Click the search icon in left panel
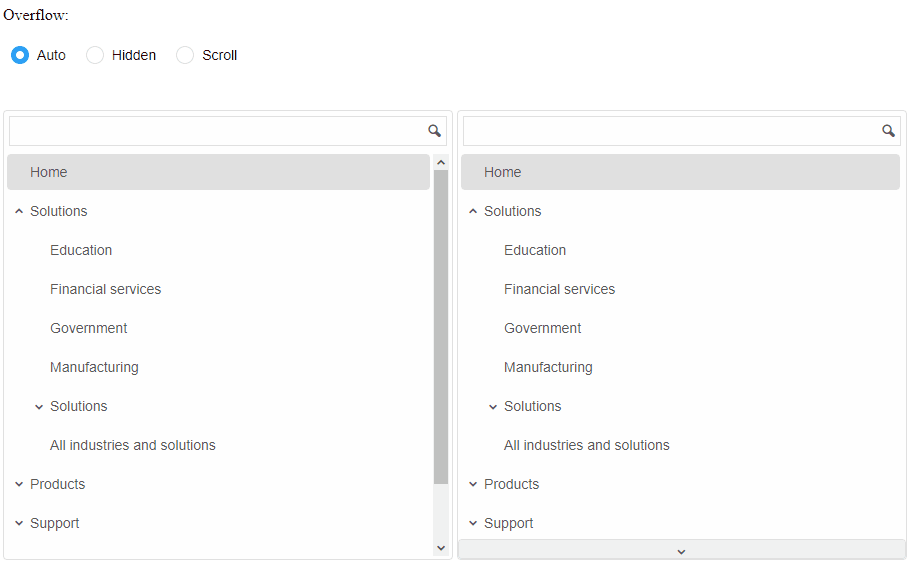911x570 pixels. (x=434, y=131)
